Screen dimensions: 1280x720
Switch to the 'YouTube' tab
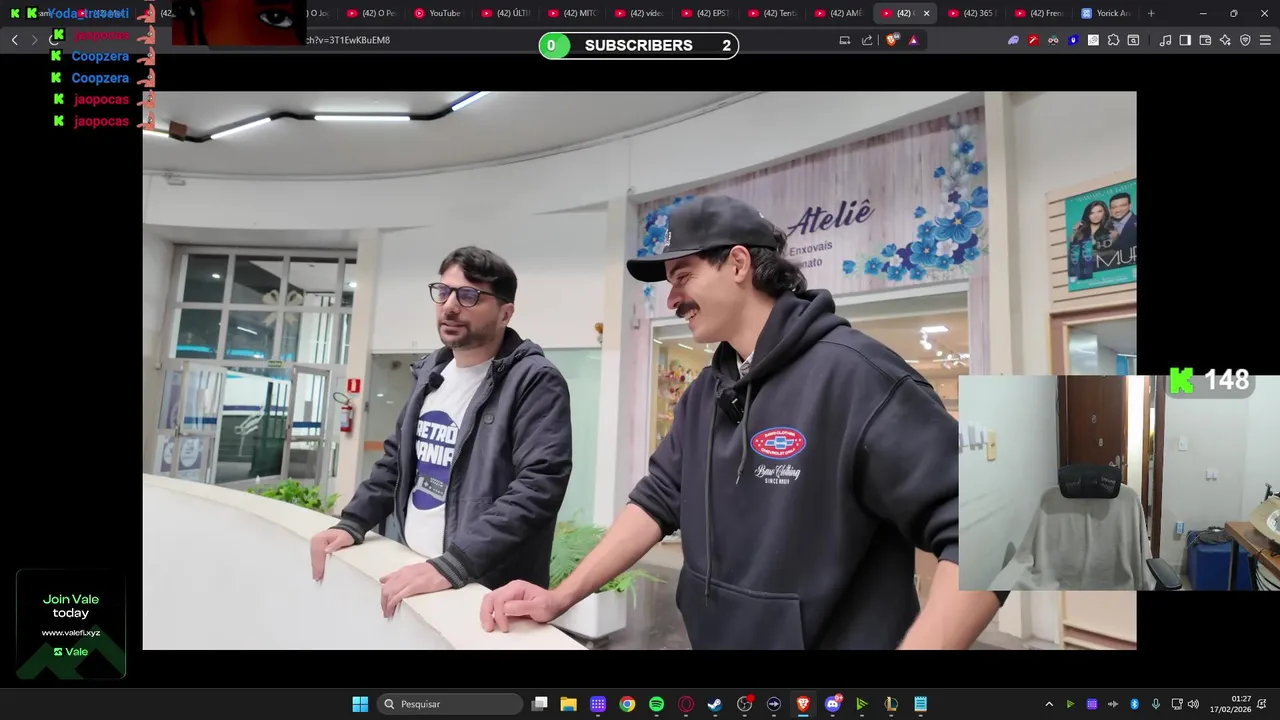[438, 13]
